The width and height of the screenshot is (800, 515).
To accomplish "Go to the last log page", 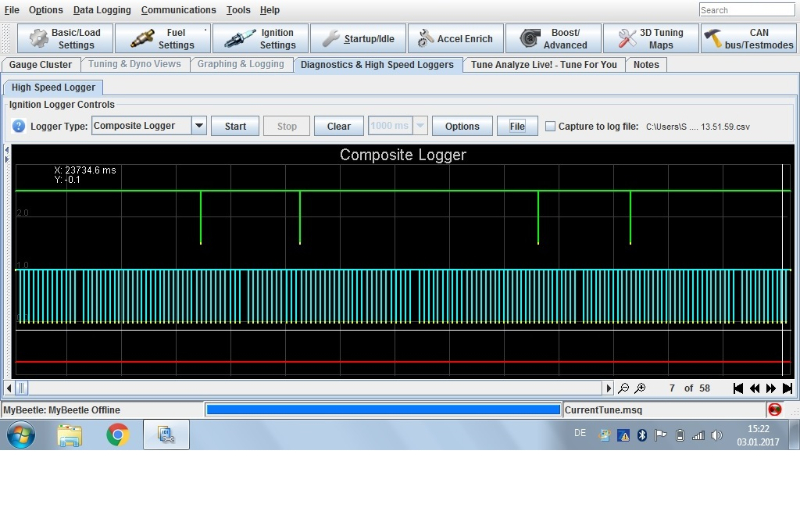I will [x=787, y=388].
